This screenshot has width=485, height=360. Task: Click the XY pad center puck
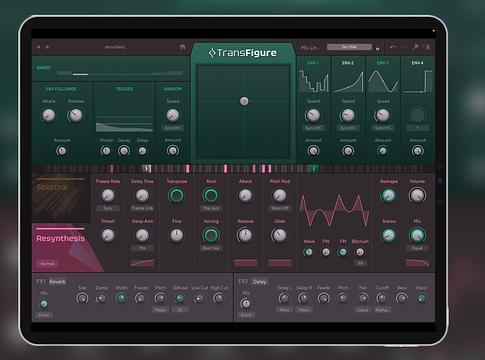[x=244, y=101]
